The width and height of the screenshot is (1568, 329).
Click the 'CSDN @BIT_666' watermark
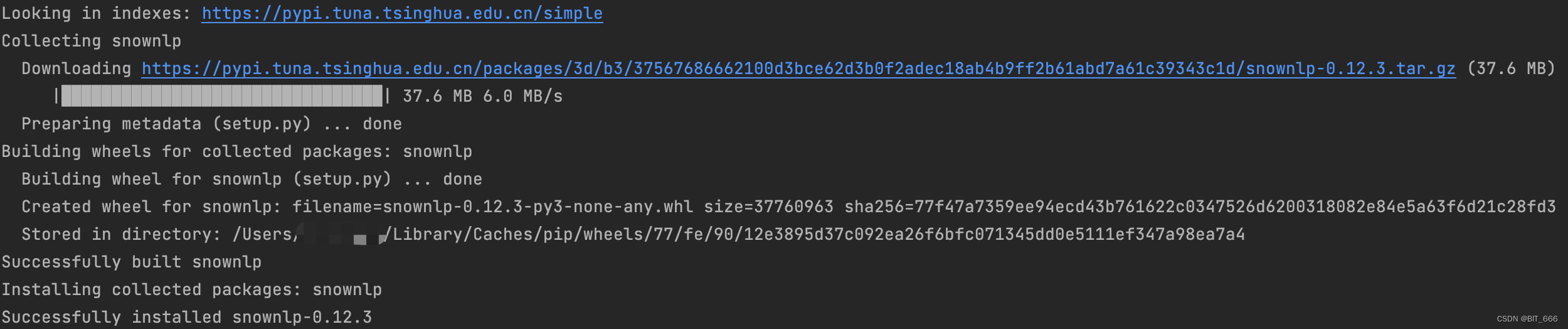pyautogui.click(x=1527, y=319)
